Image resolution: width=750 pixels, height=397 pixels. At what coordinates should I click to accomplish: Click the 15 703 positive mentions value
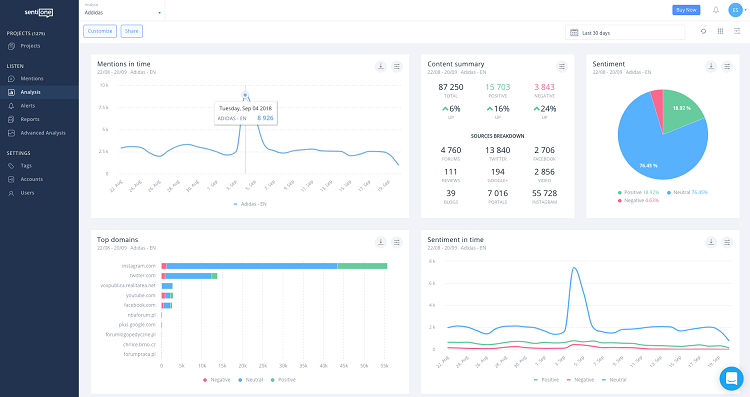tap(497, 87)
